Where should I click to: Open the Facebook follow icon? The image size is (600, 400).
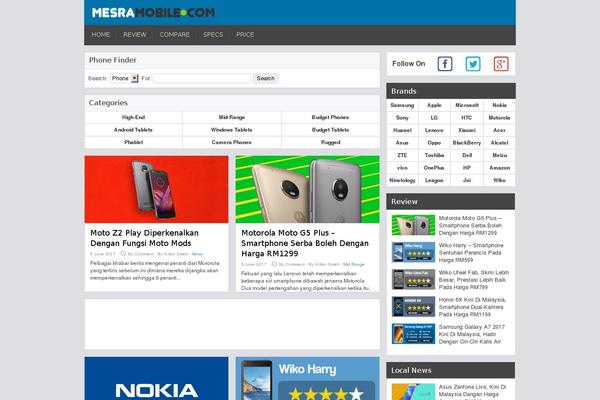(x=445, y=64)
